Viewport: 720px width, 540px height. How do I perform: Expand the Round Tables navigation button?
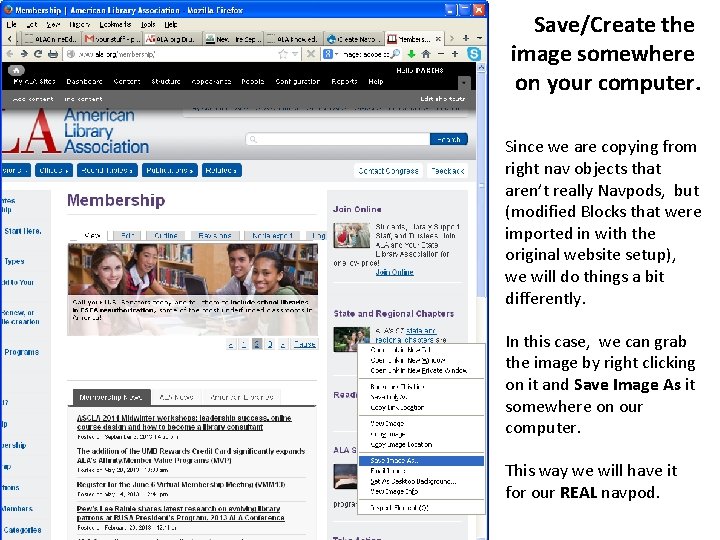[x=107, y=170]
